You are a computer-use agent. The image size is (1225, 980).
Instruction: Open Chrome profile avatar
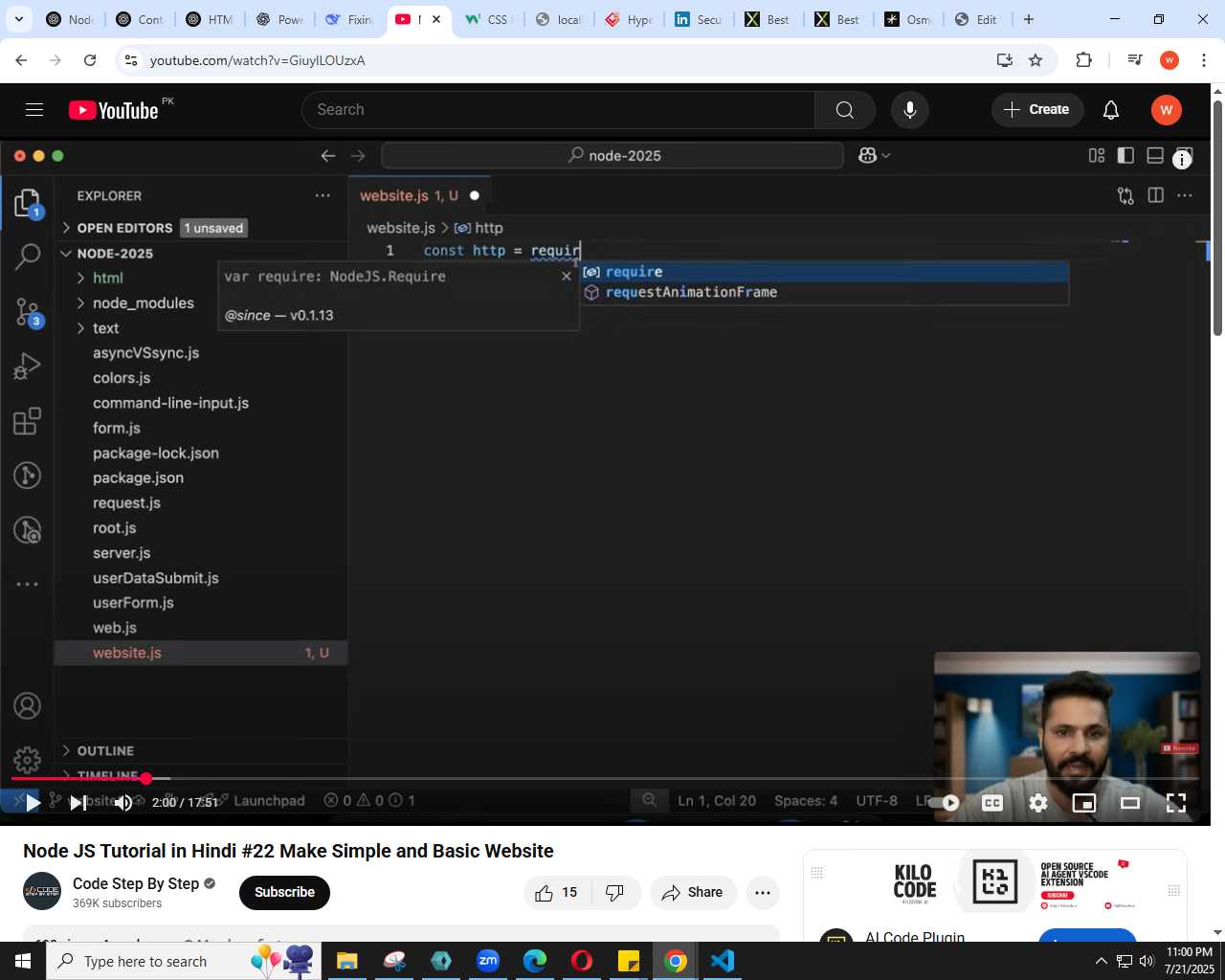tap(1169, 60)
